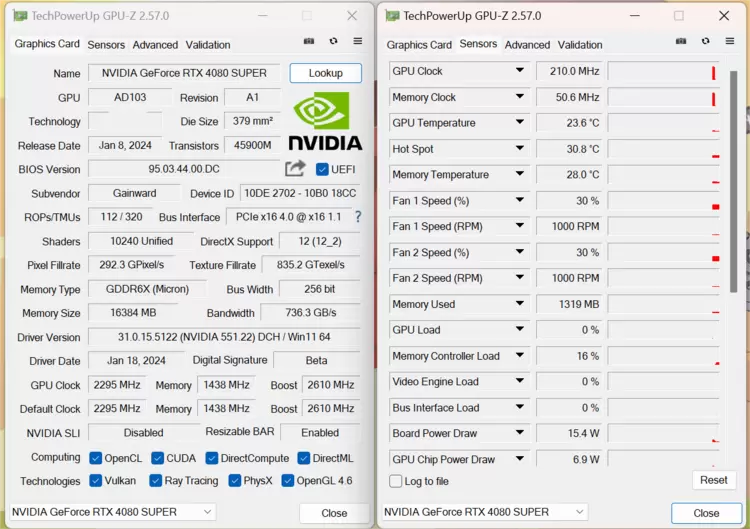Click the Bus Interface question mark icon

[x=358, y=217]
